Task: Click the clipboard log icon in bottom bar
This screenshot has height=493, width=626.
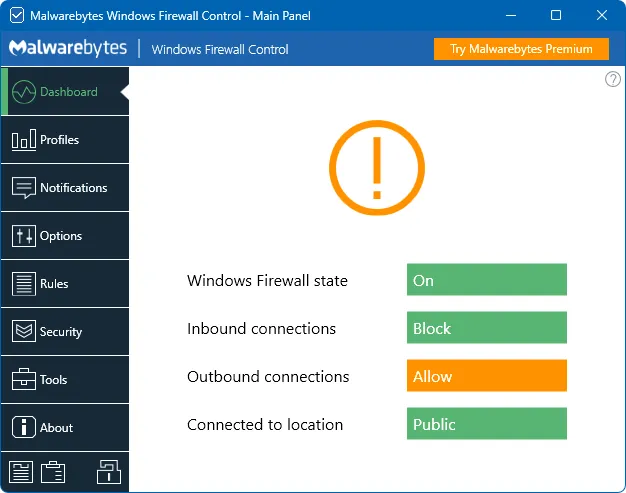Action: click(53, 472)
